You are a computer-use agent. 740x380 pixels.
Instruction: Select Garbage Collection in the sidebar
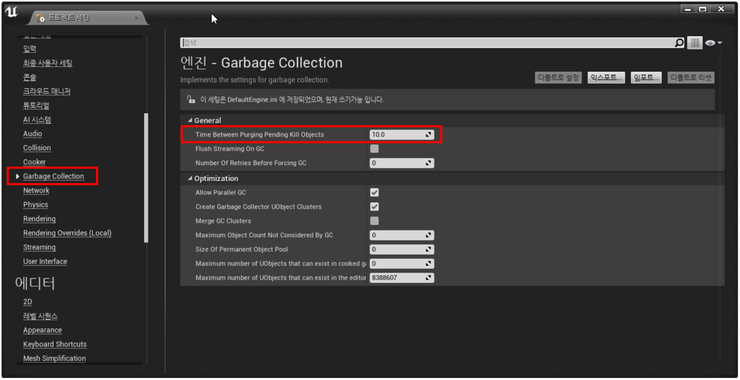(53, 176)
